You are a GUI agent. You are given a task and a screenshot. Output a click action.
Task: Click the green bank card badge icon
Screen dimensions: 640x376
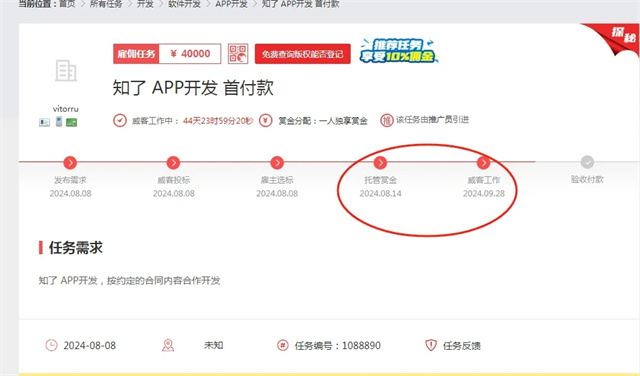[x=71, y=122]
